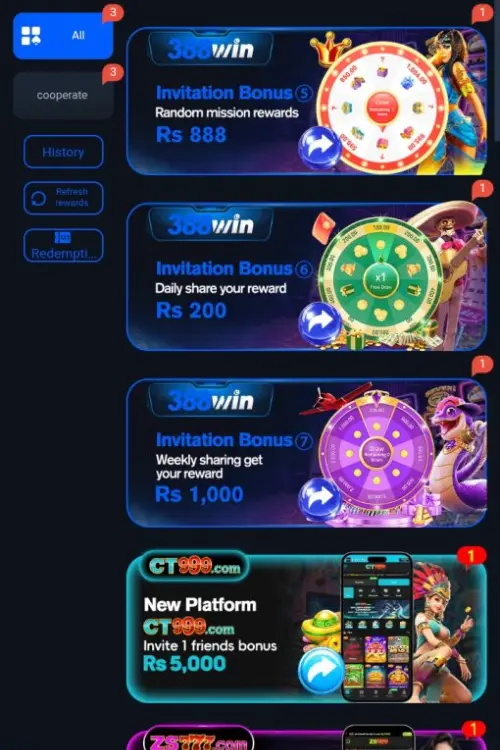This screenshot has height=750, width=500.
Task: Open the cooperate category tab
Action: coord(63,95)
